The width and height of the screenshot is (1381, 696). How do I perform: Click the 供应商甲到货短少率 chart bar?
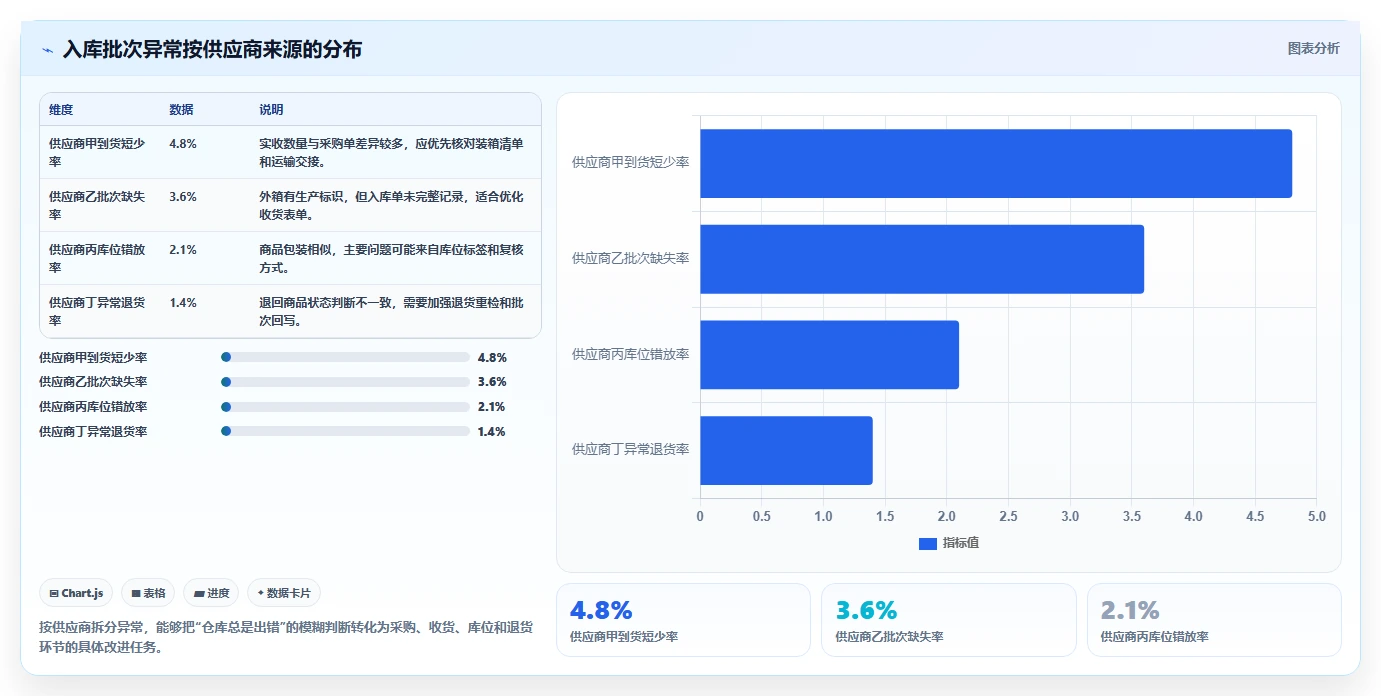[996, 163]
